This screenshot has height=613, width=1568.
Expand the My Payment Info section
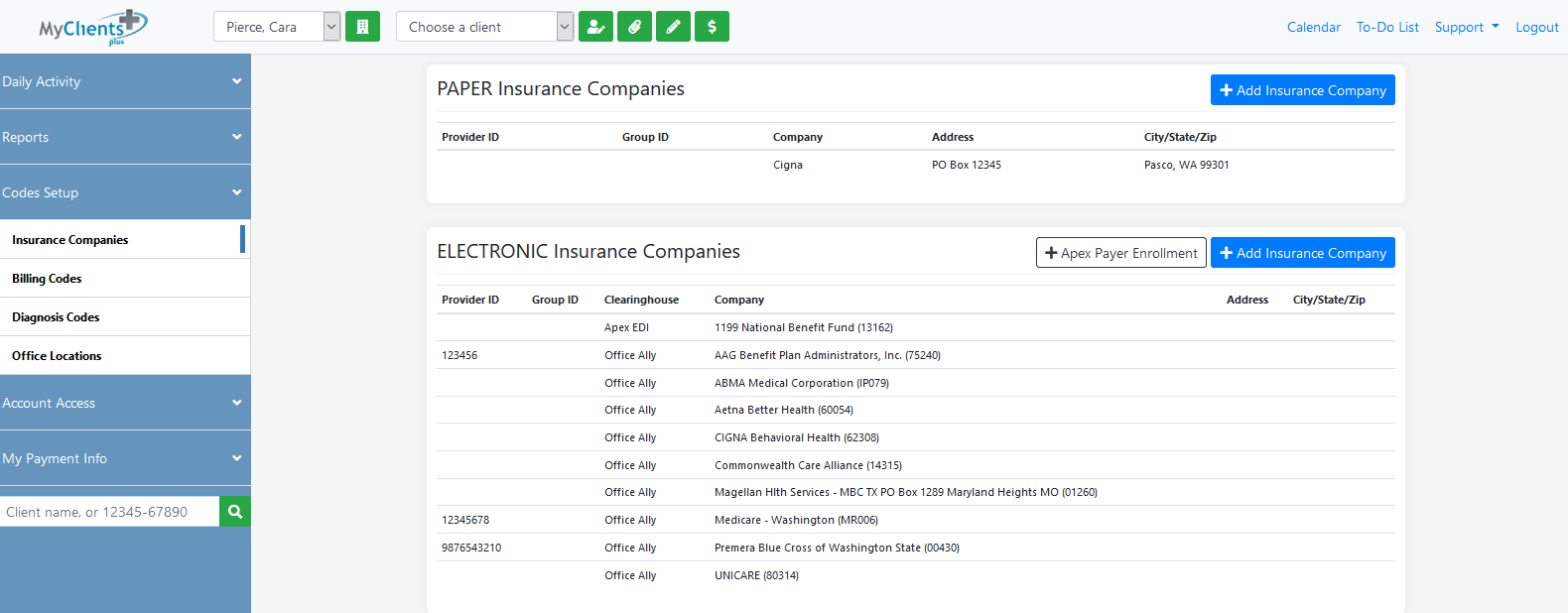coord(125,458)
